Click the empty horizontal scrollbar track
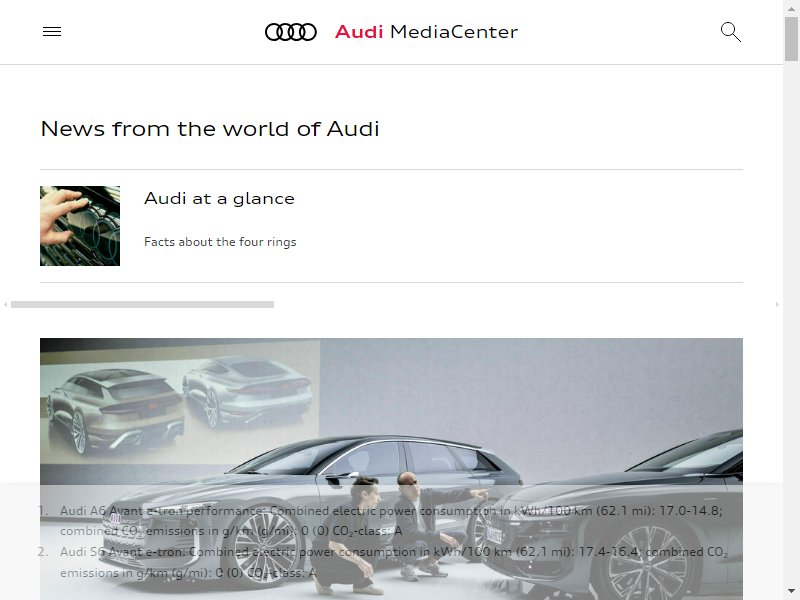 523,305
